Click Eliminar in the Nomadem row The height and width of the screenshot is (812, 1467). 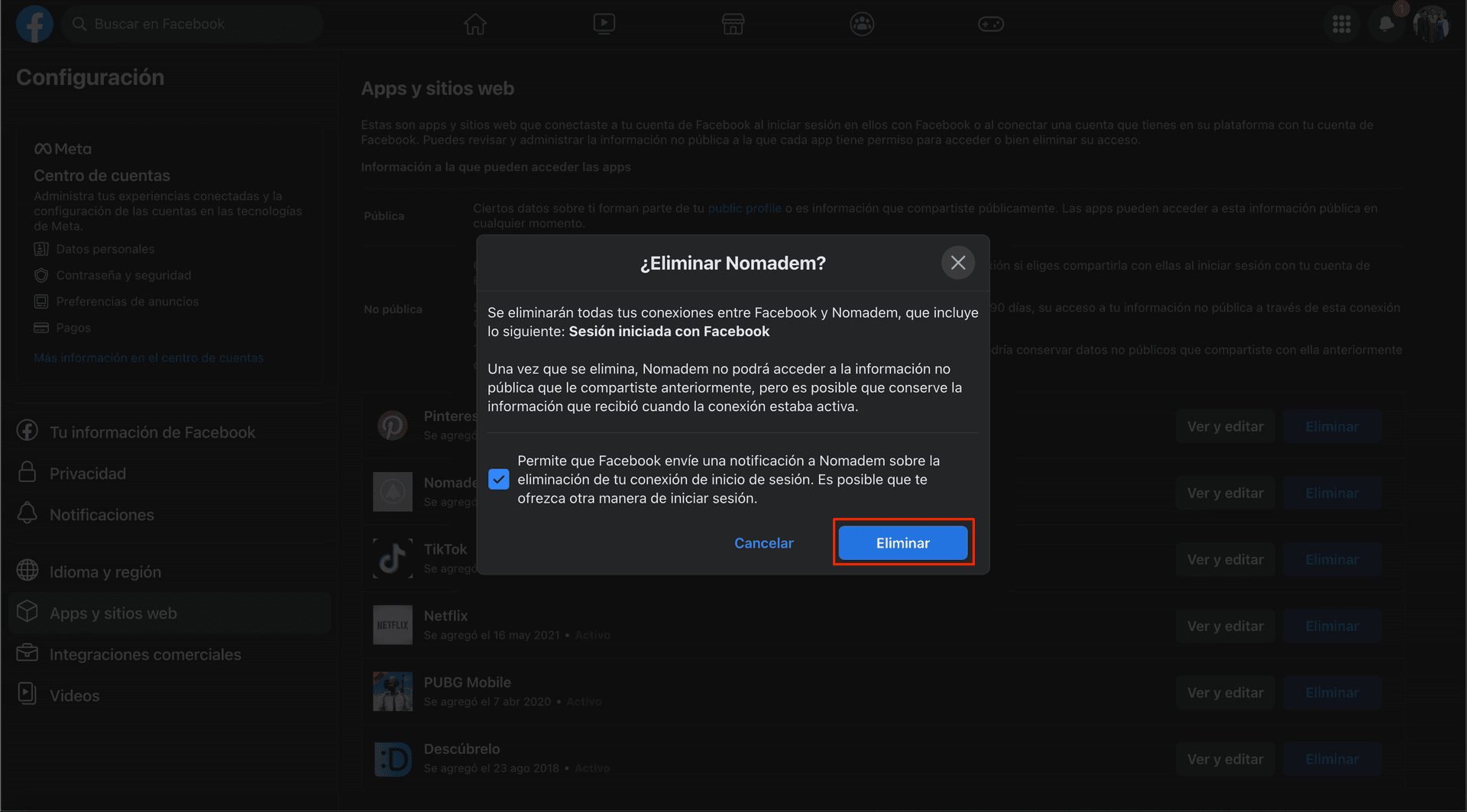1332,493
